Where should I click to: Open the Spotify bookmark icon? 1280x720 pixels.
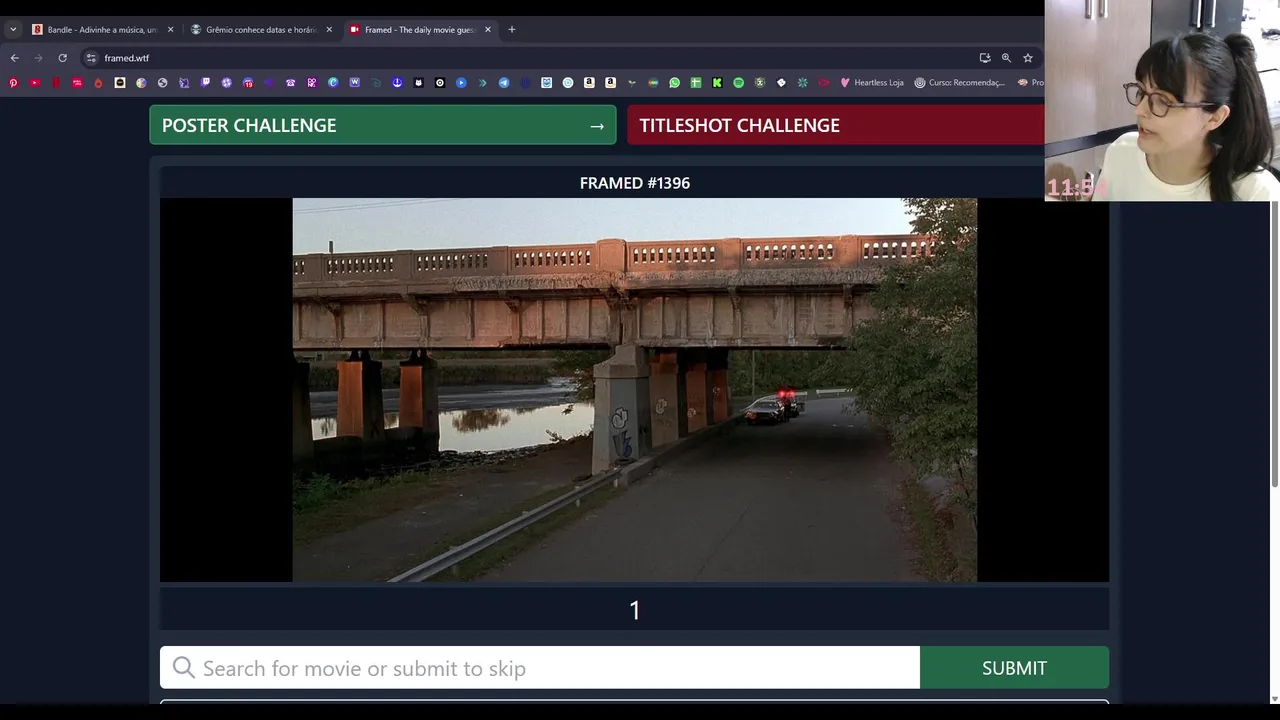pos(738,83)
